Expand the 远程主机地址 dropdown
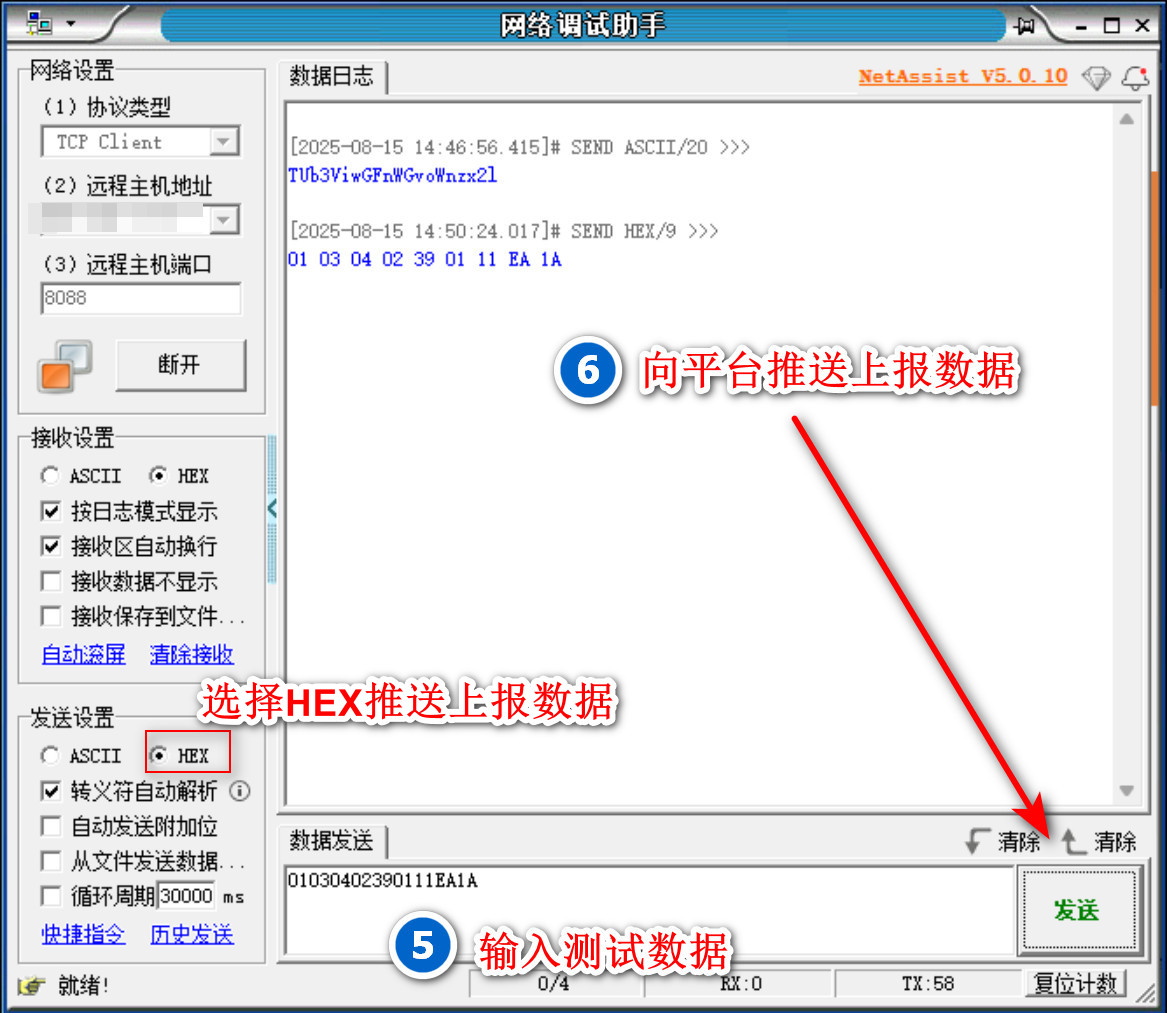 click(x=225, y=219)
